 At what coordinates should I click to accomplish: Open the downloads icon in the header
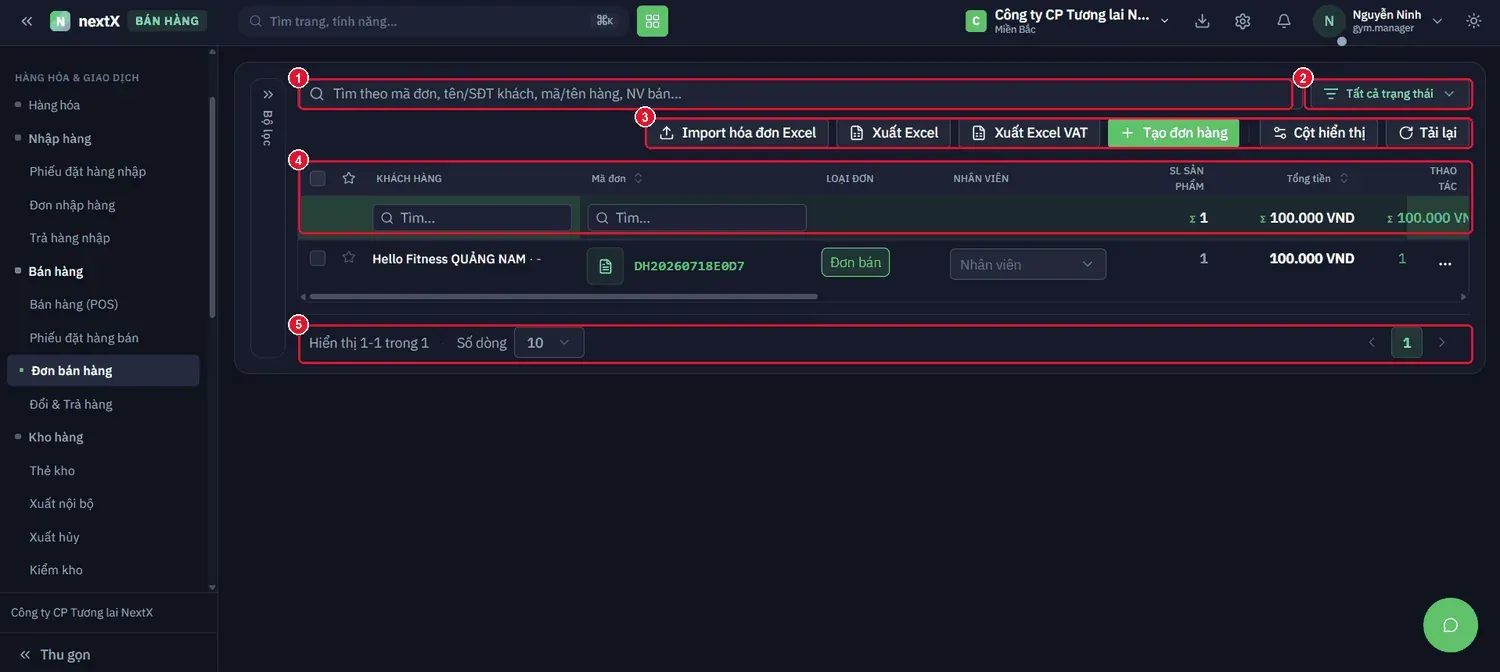point(1202,21)
